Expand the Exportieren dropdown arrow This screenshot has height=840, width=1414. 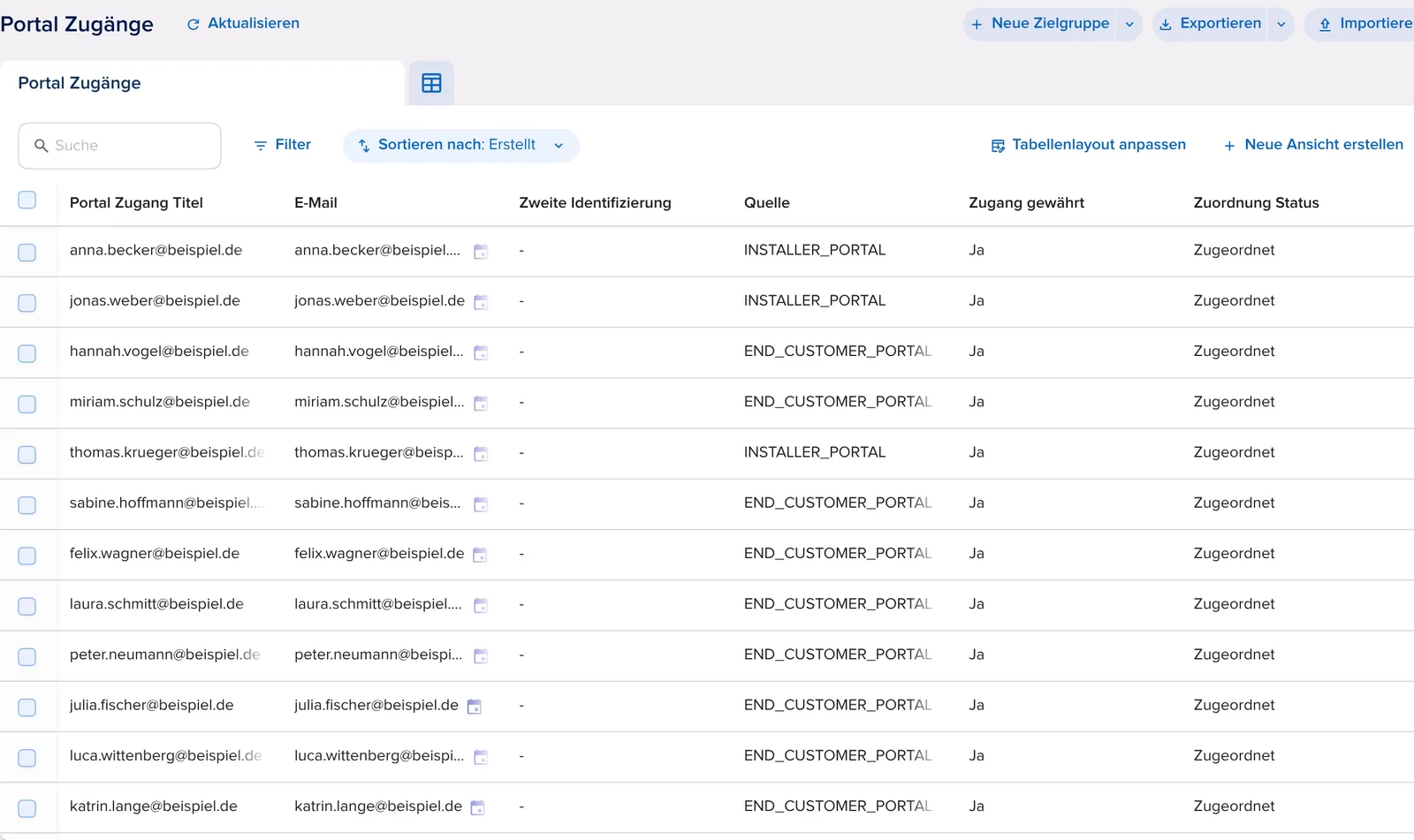pyautogui.click(x=1281, y=25)
